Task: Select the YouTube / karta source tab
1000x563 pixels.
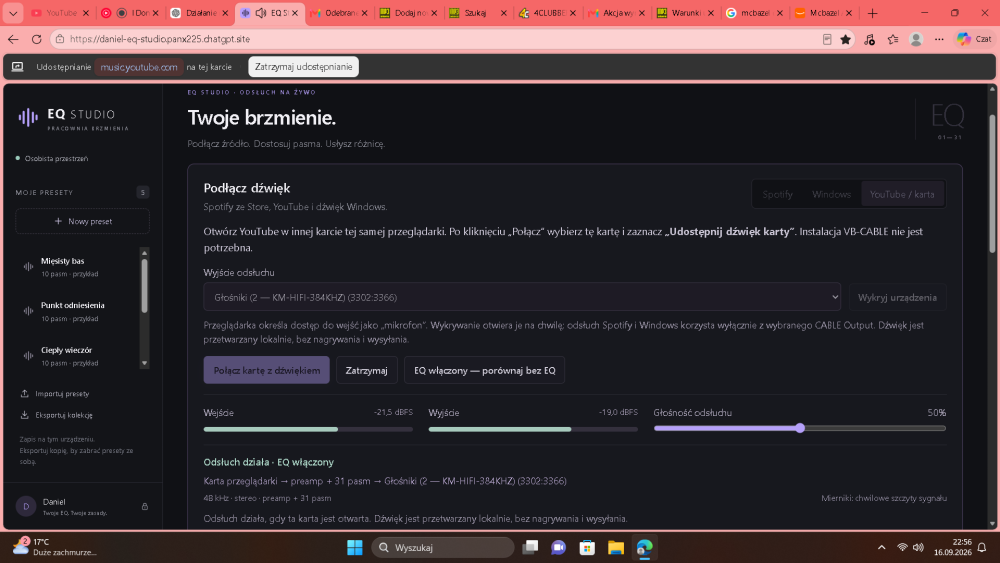Action: click(x=902, y=194)
